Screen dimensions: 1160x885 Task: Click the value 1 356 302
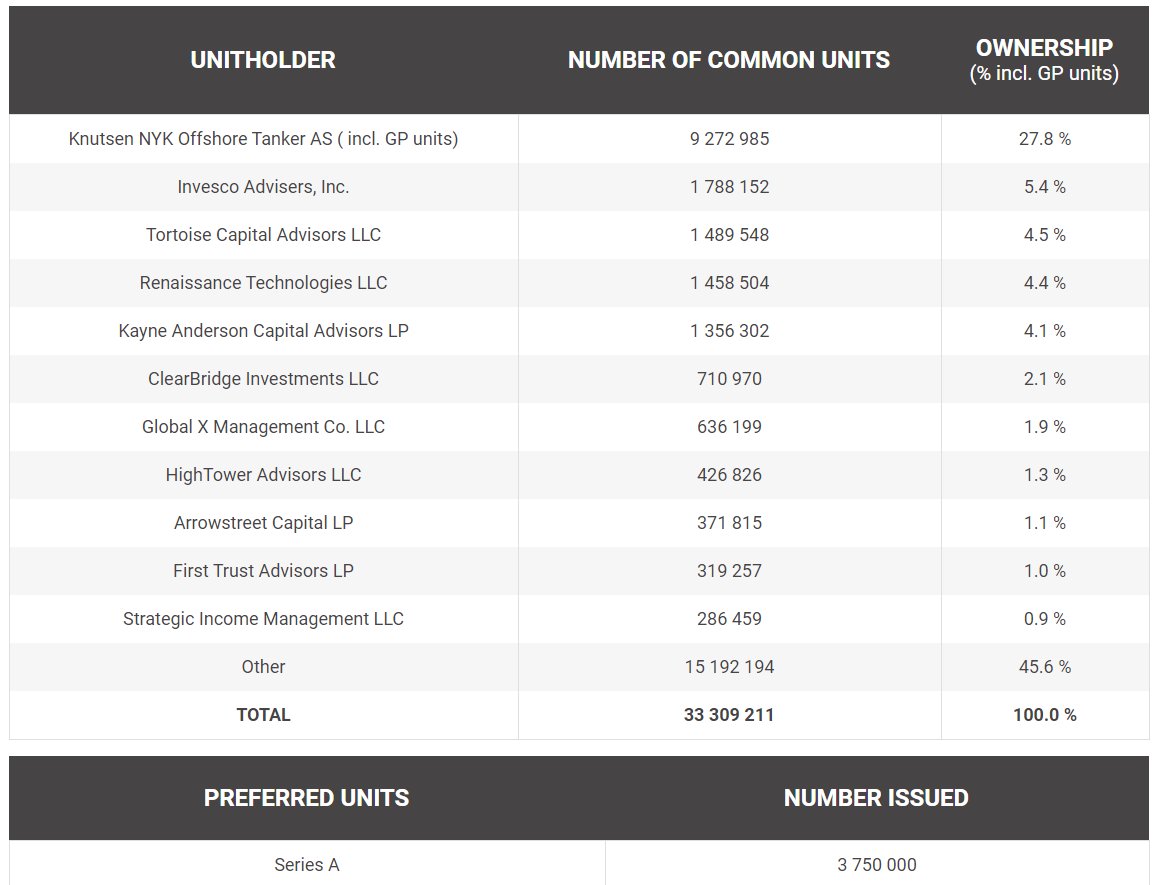pyautogui.click(x=729, y=331)
